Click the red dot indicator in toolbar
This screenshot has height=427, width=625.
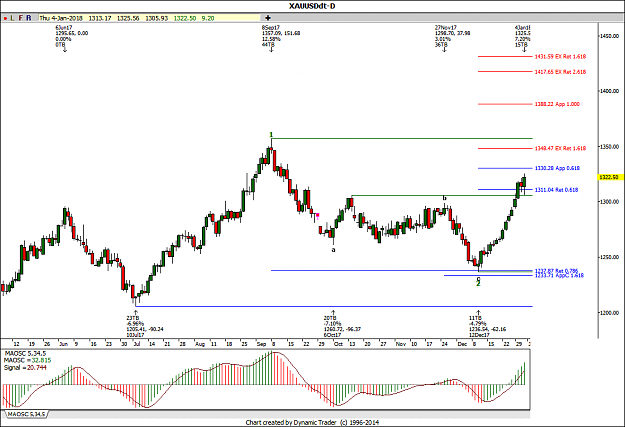pyautogui.click(x=5, y=18)
